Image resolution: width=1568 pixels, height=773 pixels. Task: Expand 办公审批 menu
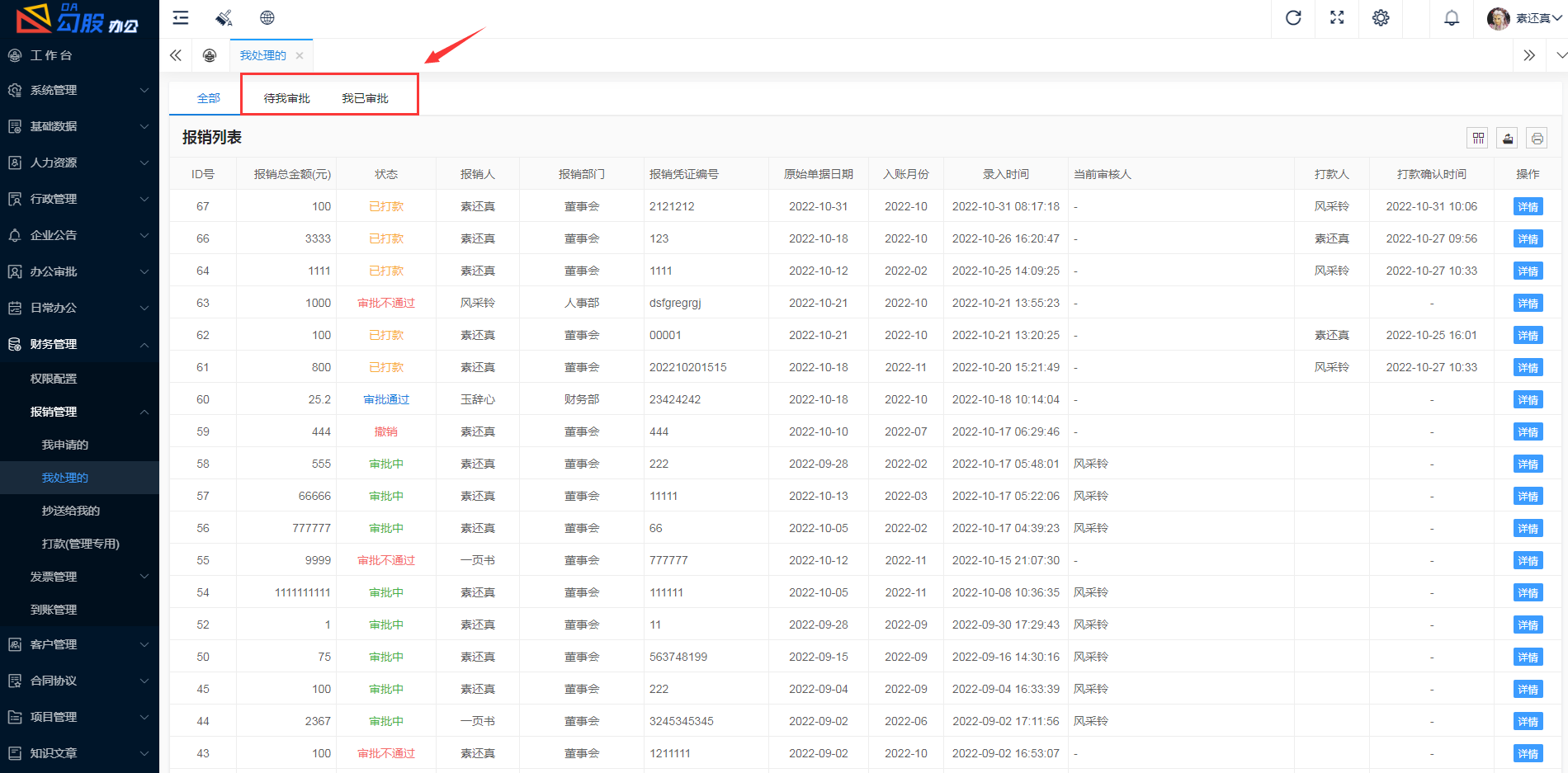[x=79, y=271]
